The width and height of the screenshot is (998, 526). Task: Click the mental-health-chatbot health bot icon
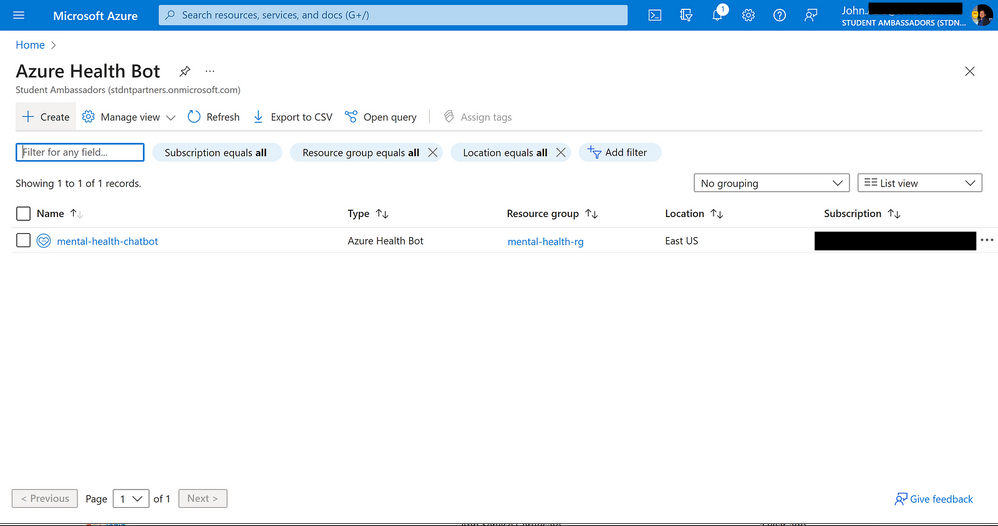click(43, 241)
